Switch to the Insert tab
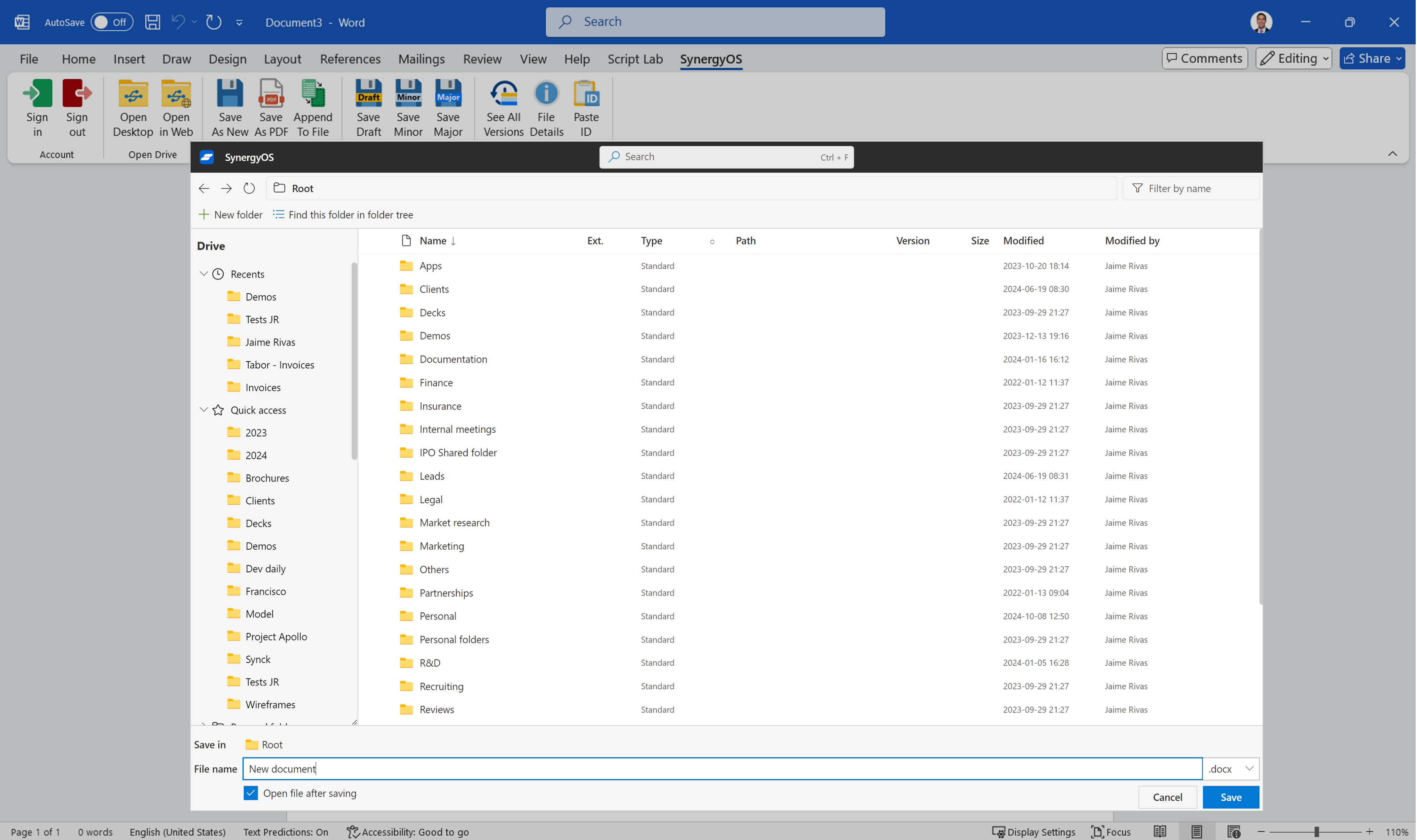Viewport: 1417px width, 840px height. pyautogui.click(x=129, y=59)
